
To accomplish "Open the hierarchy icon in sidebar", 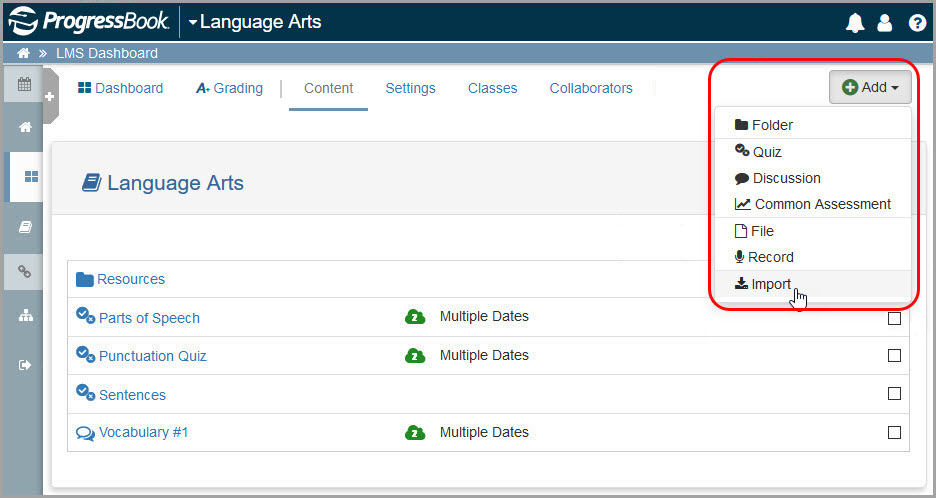I will (26, 316).
